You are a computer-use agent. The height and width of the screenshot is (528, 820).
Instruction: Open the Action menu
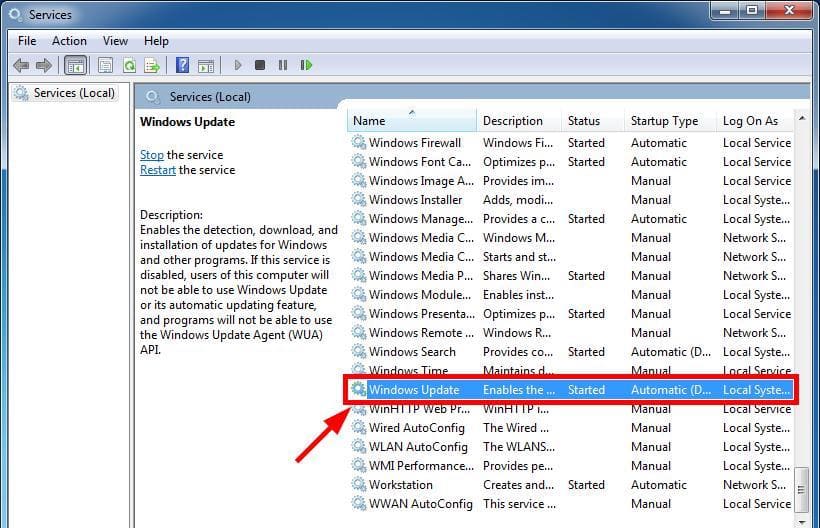point(69,41)
